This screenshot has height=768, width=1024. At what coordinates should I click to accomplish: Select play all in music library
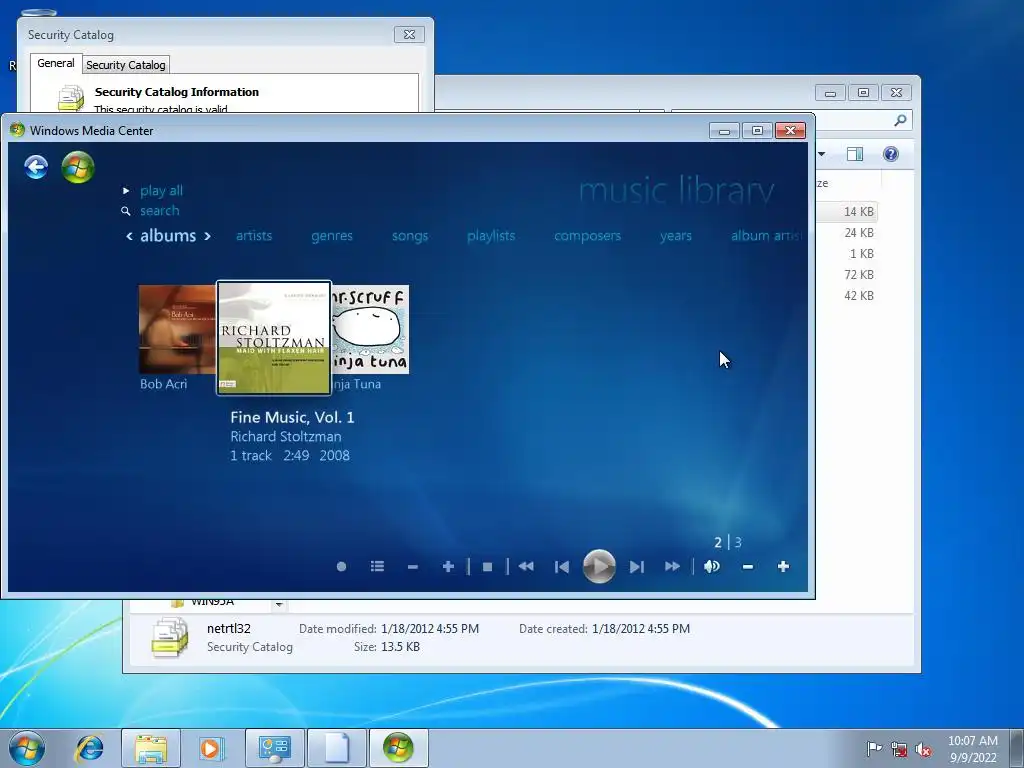click(161, 191)
